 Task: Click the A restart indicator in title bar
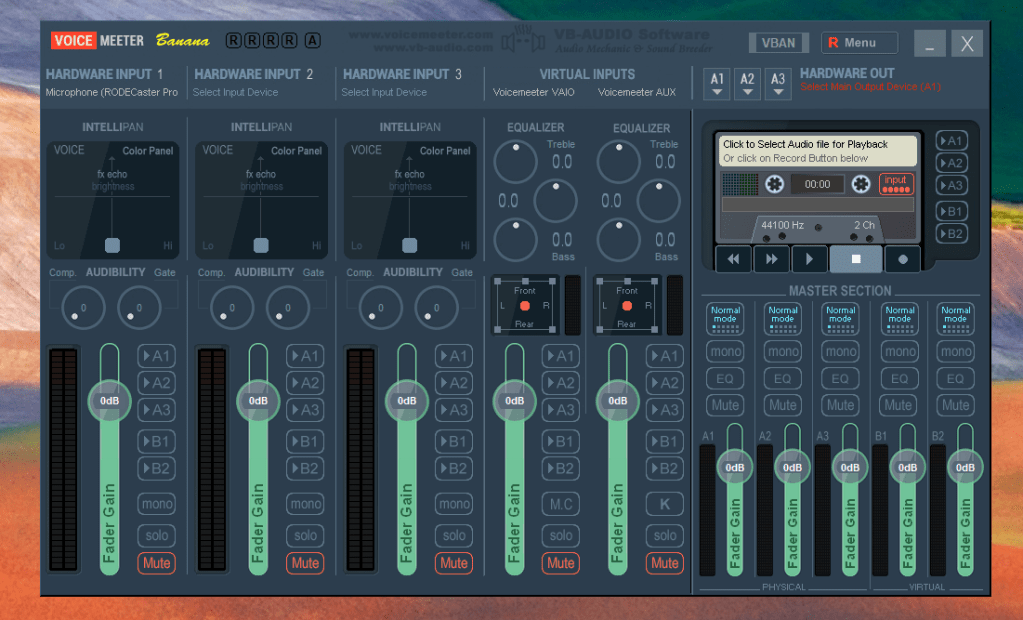313,40
